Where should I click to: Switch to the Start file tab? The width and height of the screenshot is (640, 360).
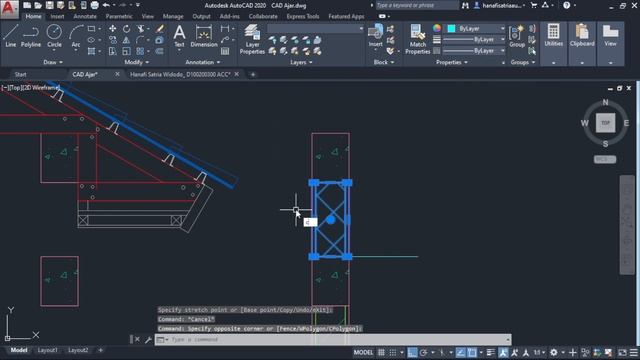[x=20, y=74]
